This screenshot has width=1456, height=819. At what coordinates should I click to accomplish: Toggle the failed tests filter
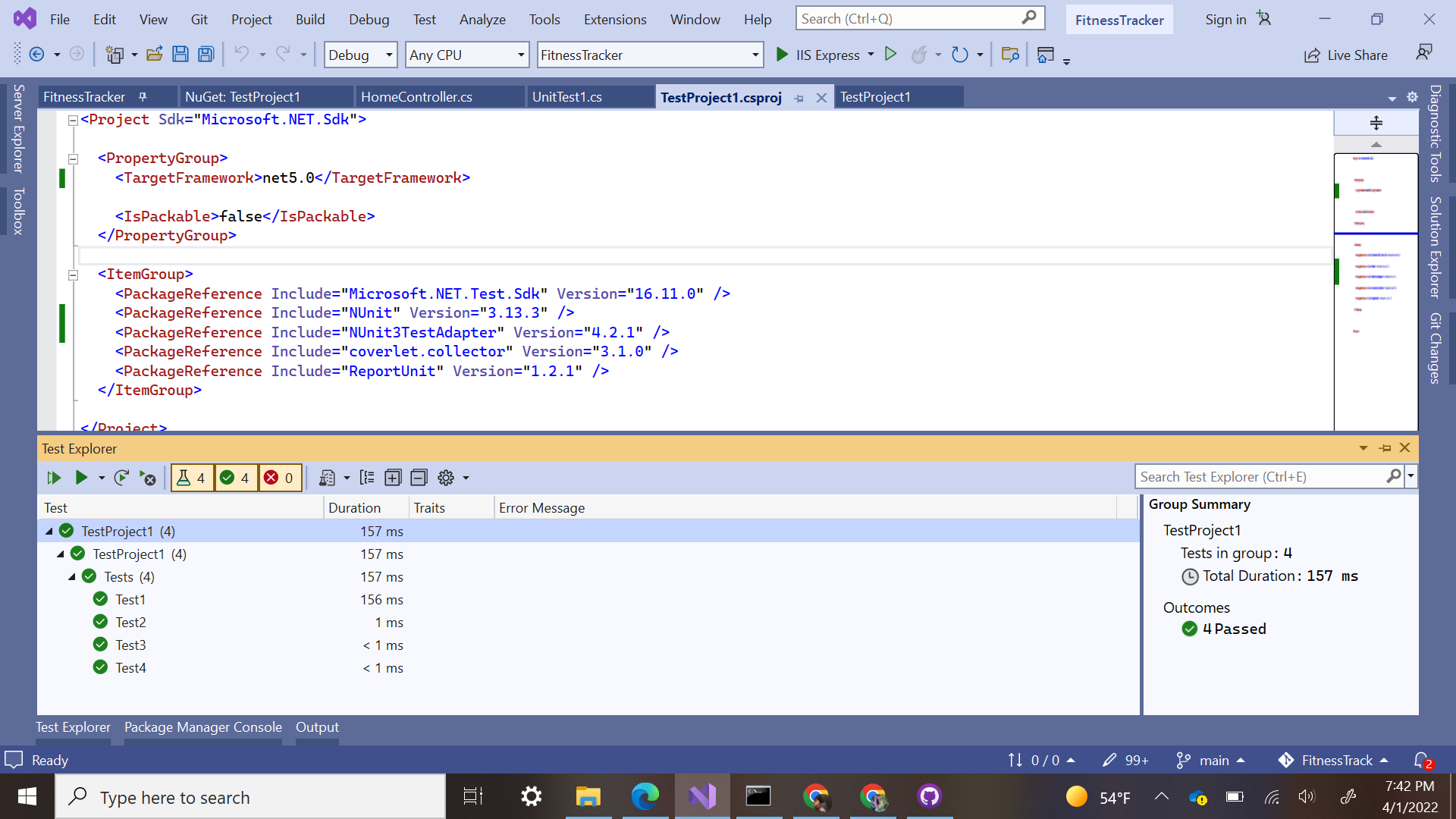(x=280, y=478)
